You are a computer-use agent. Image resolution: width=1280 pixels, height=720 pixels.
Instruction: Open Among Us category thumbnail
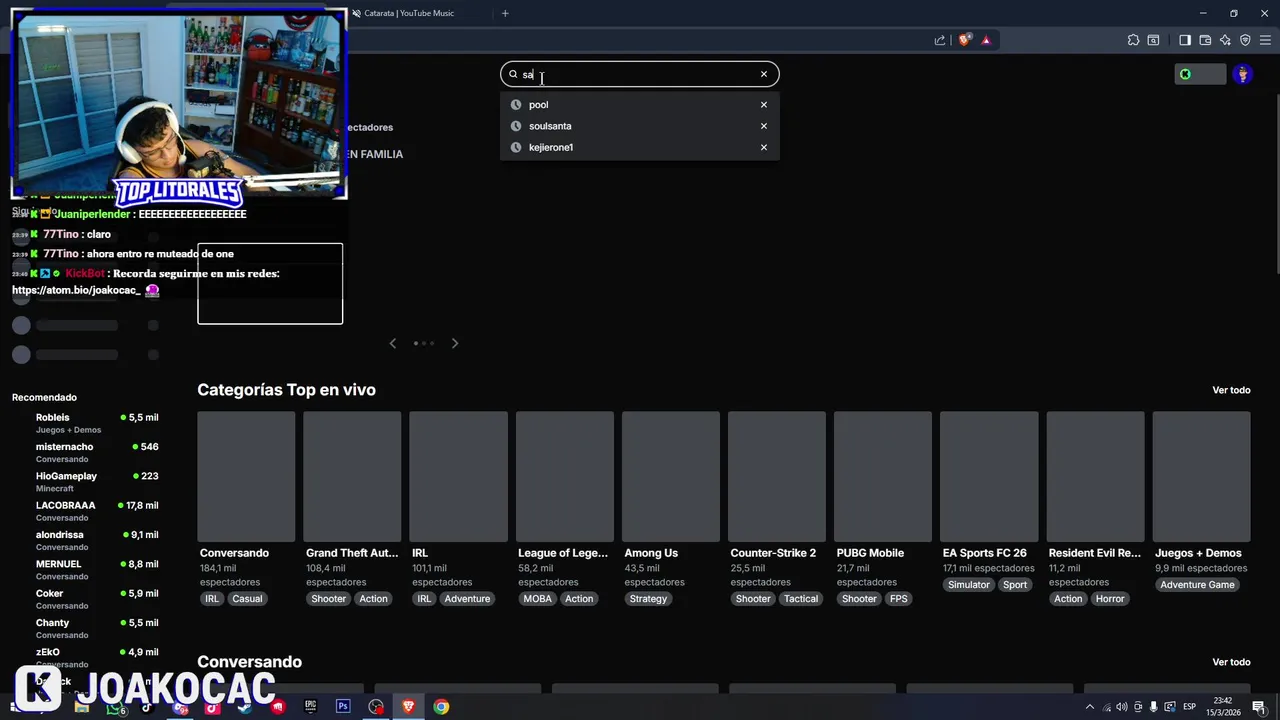pos(671,476)
